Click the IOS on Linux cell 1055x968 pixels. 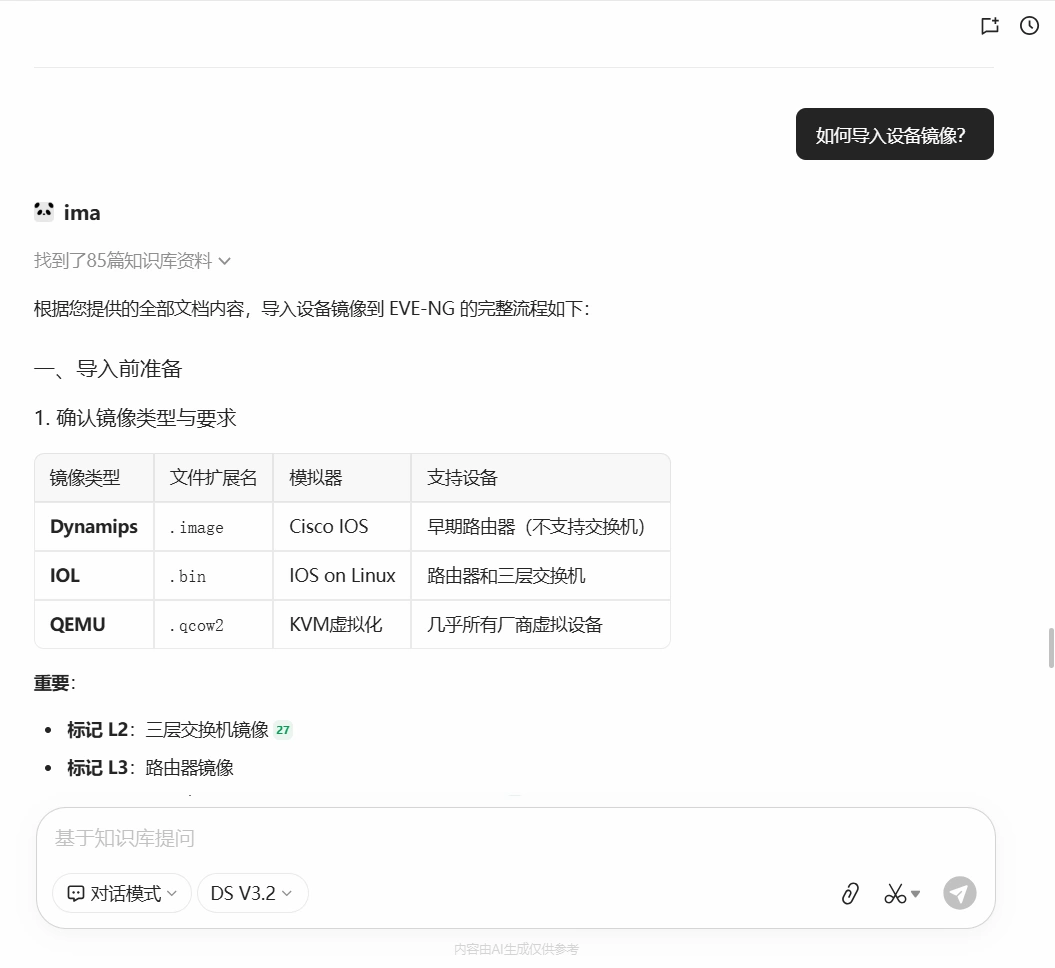point(342,575)
